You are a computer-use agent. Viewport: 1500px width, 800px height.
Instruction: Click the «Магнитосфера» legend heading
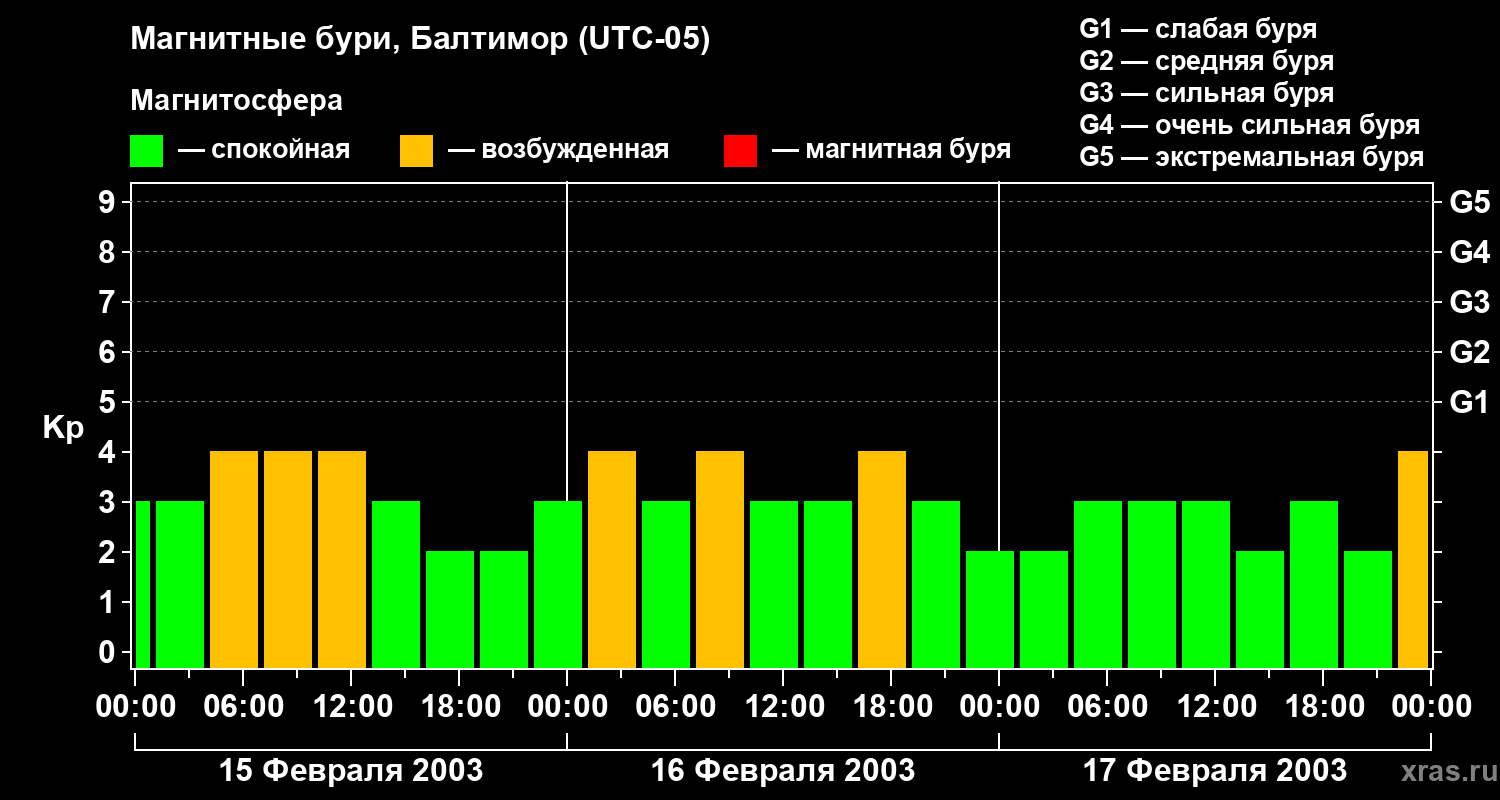click(237, 101)
